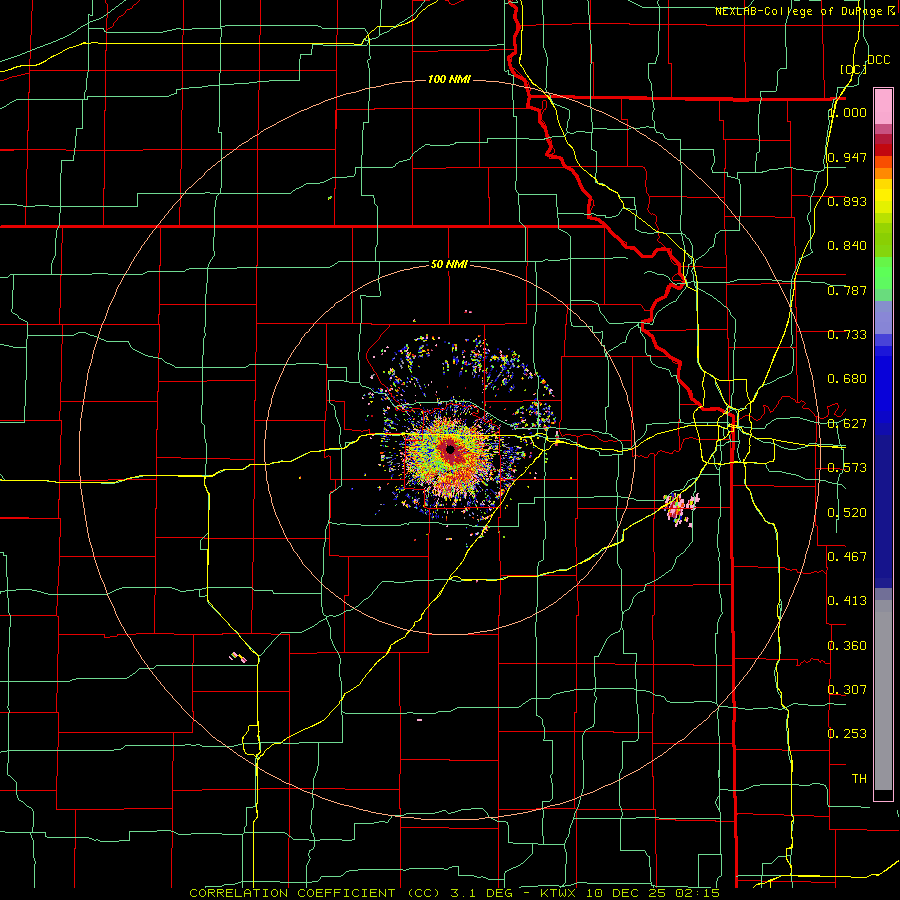Click the 0.947 color scale value
Screen dimensions: 900x900
(x=847, y=157)
